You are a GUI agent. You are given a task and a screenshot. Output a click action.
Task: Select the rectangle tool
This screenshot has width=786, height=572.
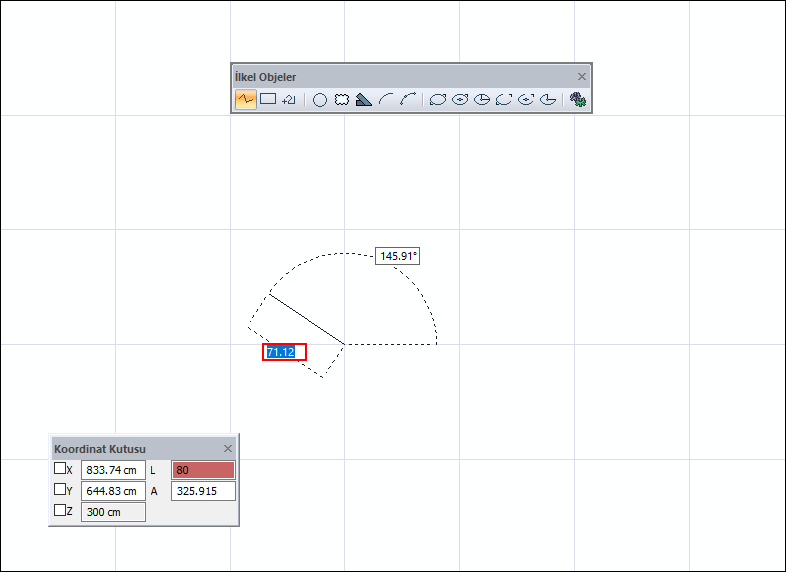click(268, 99)
